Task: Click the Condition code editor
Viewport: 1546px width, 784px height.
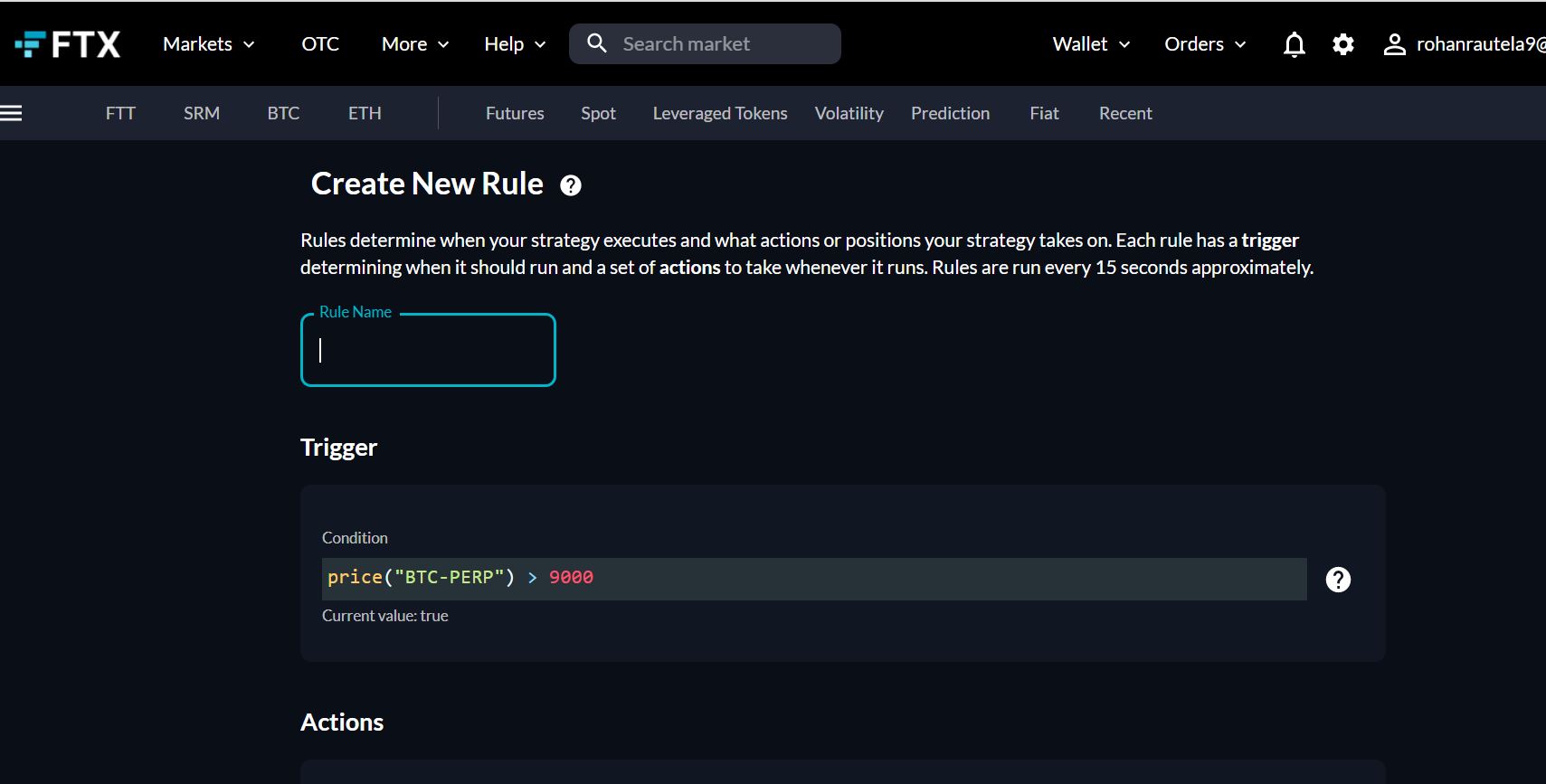Action: pyautogui.click(x=814, y=579)
